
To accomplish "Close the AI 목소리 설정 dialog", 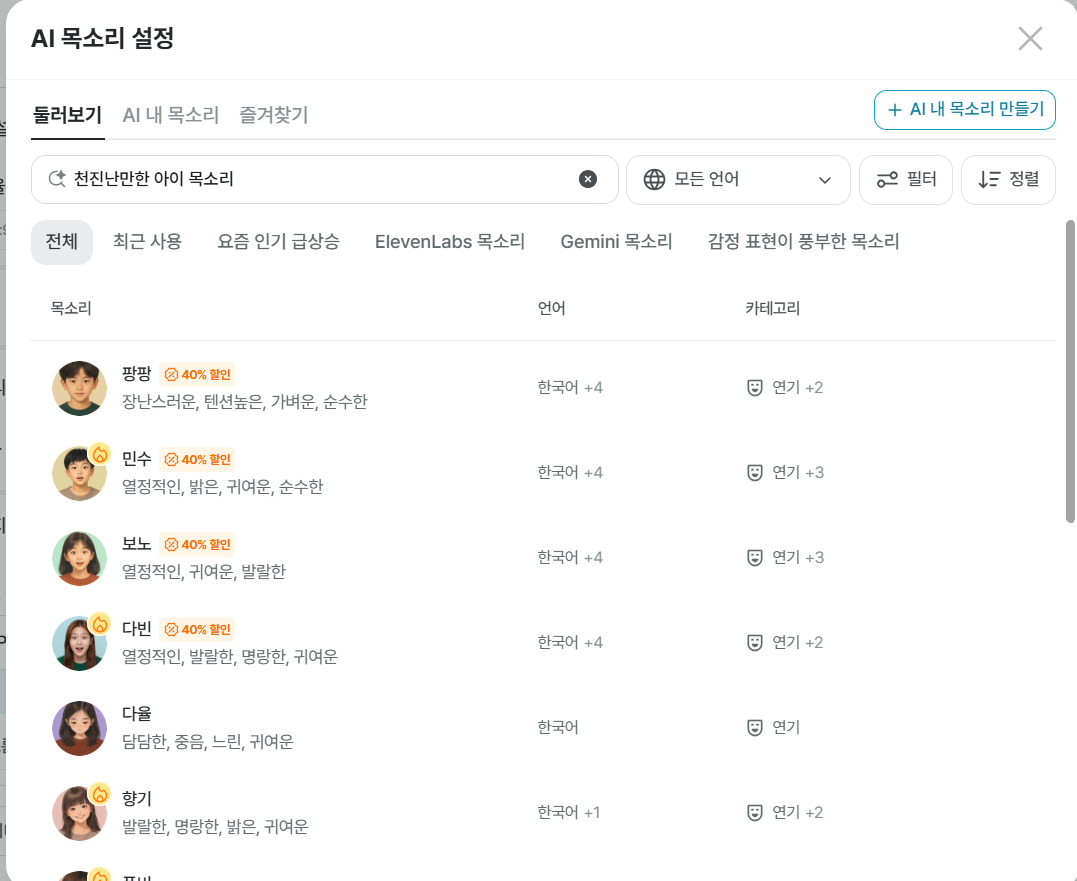I will pos(1030,38).
